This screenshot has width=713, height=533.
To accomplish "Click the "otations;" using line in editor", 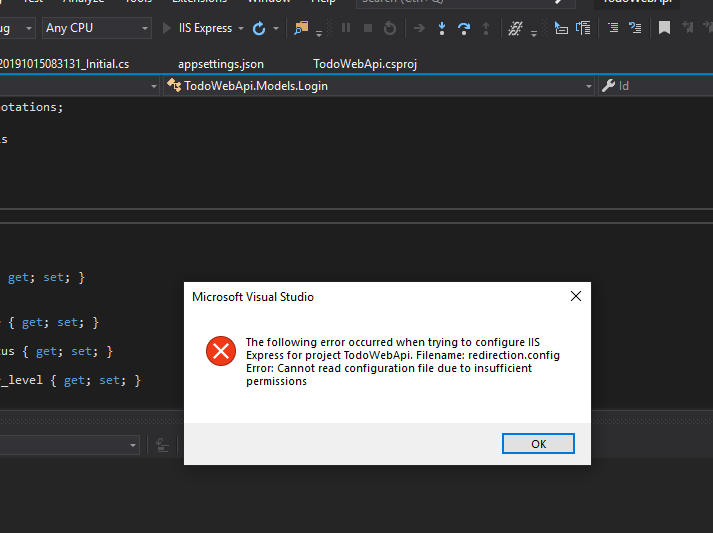I will point(31,107).
